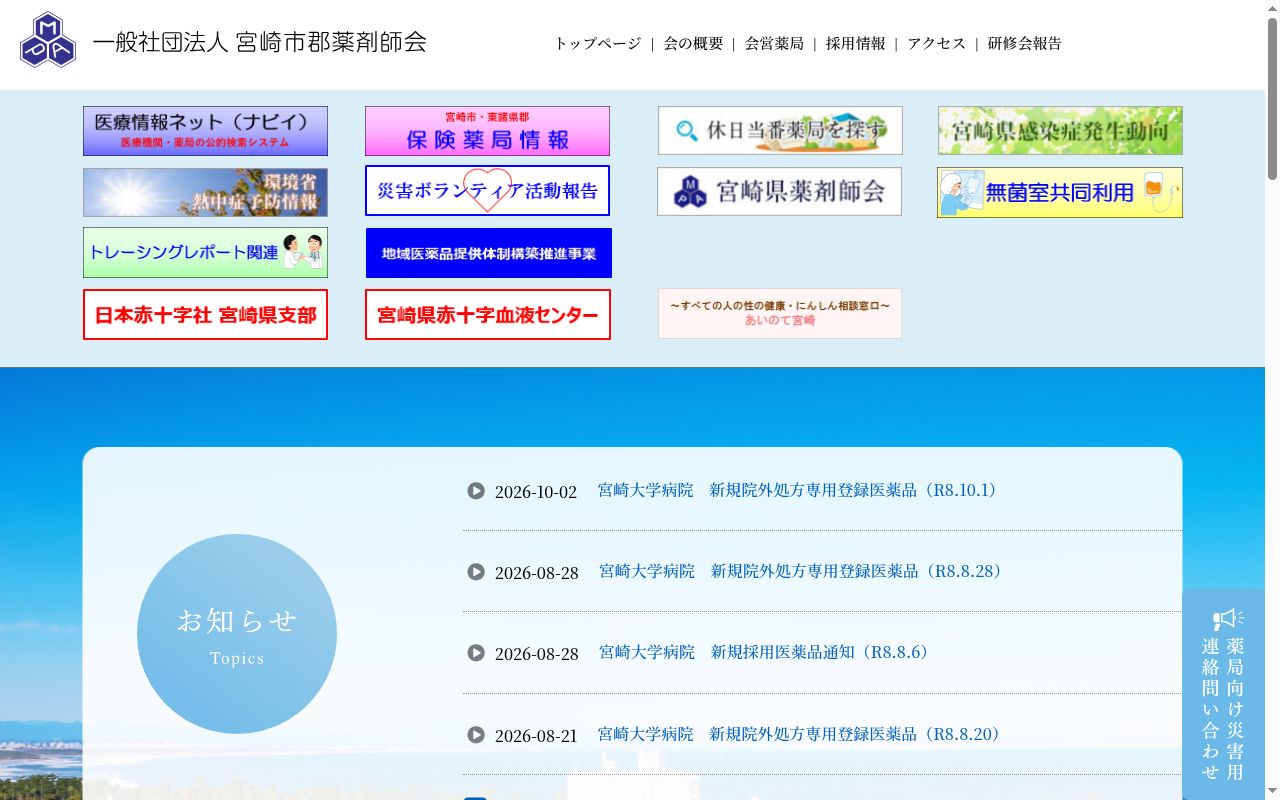The width and height of the screenshot is (1280, 800).
Task: Open the 宮崎県感染症発生動向 banner
Action: (x=1060, y=131)
